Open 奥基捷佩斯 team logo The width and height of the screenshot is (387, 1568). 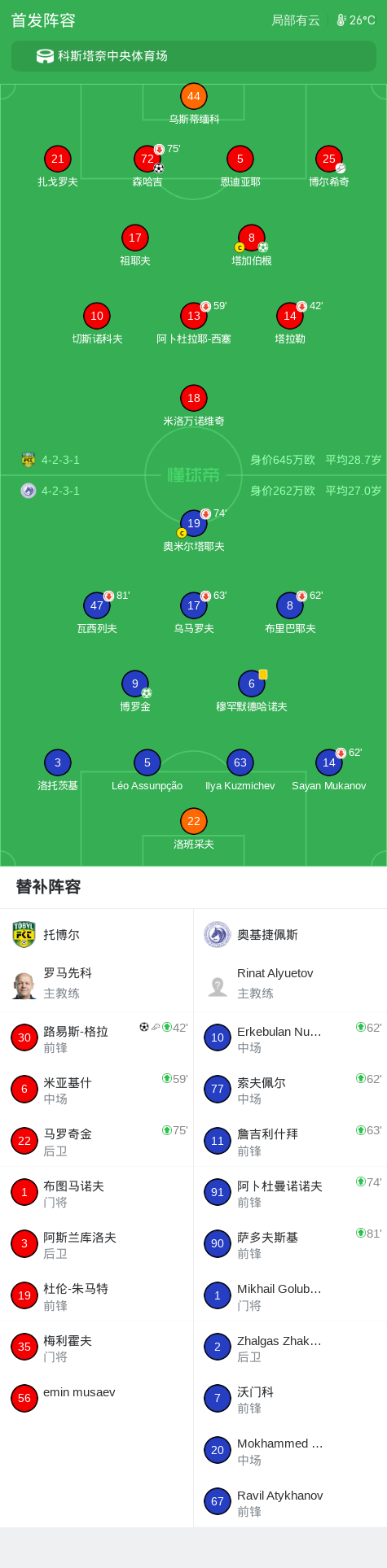[217, 934]
